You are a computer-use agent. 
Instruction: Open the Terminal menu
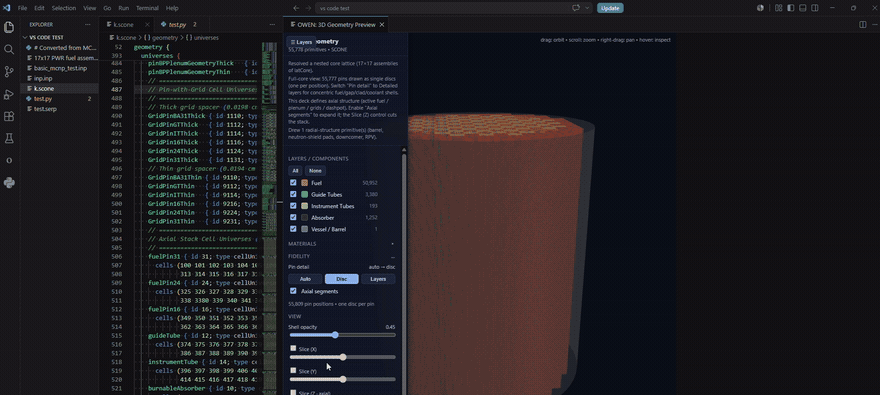point(147,8)
